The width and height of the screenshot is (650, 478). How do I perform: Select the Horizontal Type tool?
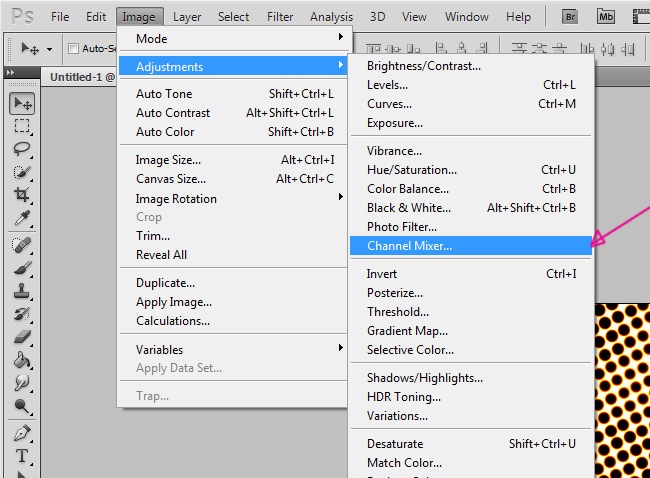click(x=22, y=456)
